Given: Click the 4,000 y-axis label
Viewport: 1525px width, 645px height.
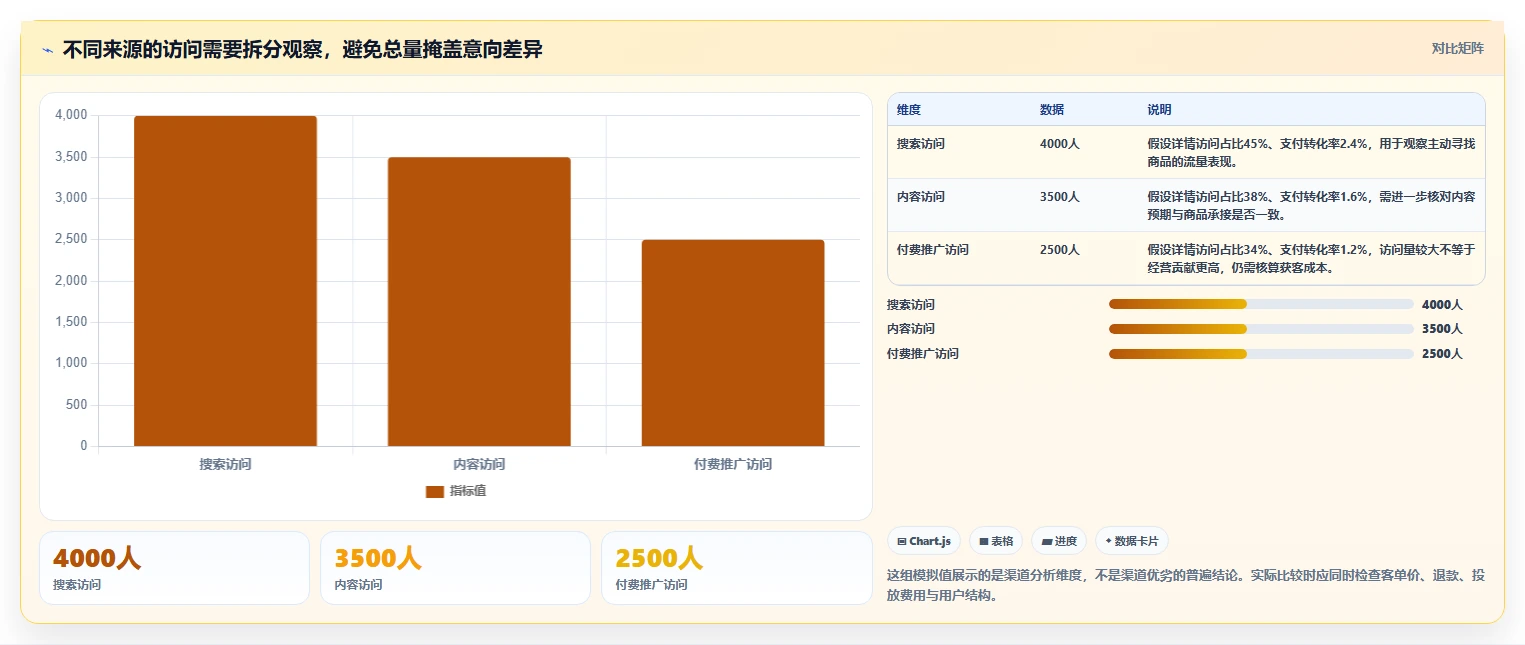Looking at the screenshot, I should 71,115.
